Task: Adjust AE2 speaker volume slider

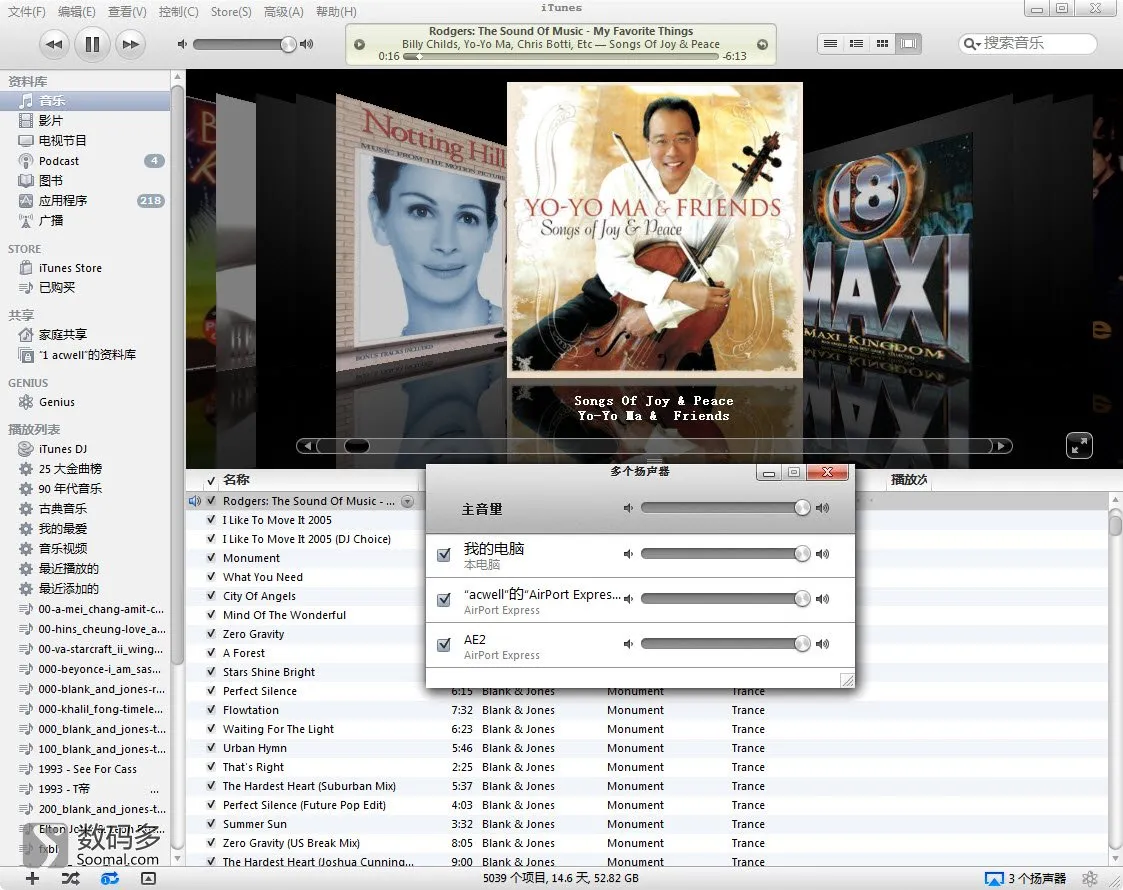Action: click(726, 644)
